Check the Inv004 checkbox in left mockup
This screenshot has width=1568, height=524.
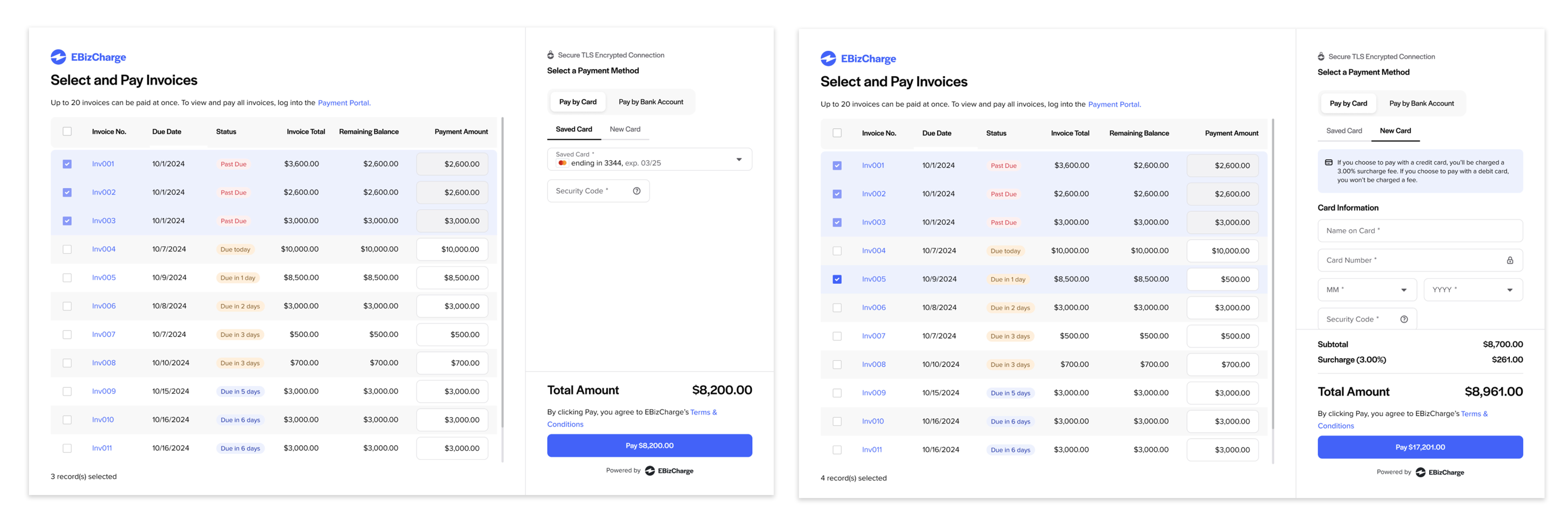[x=67, y=249]
